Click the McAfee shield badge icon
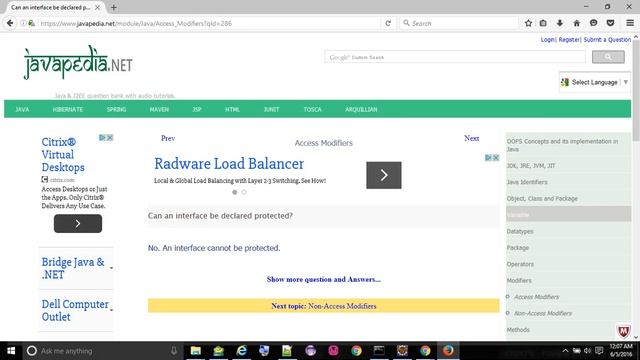Image resolution: width=640 pixels, height=360 pixels. 623,331
